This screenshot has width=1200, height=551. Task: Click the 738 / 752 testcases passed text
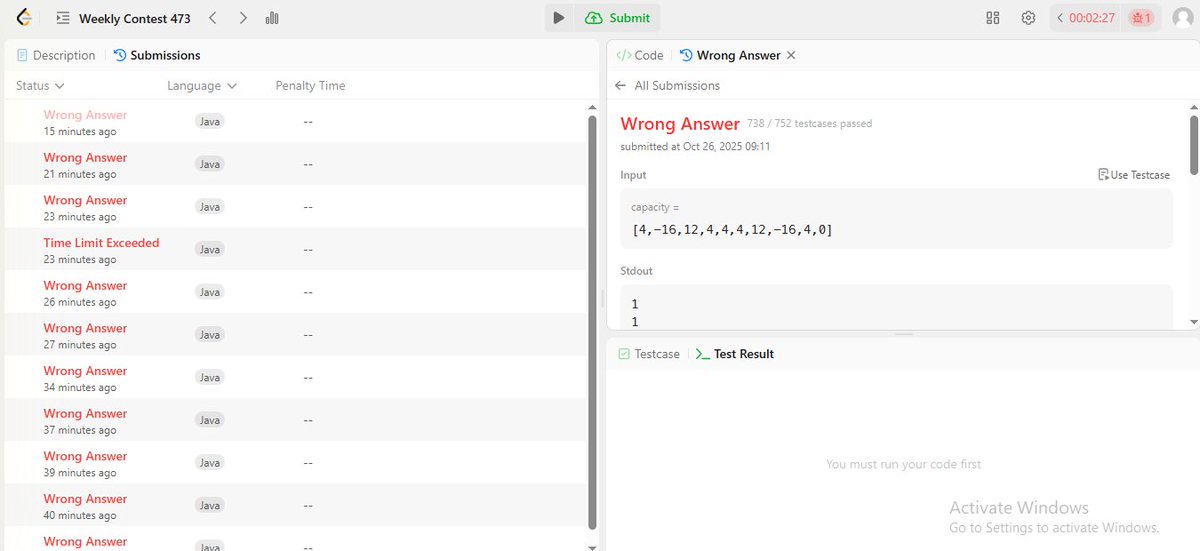[809, 124]
